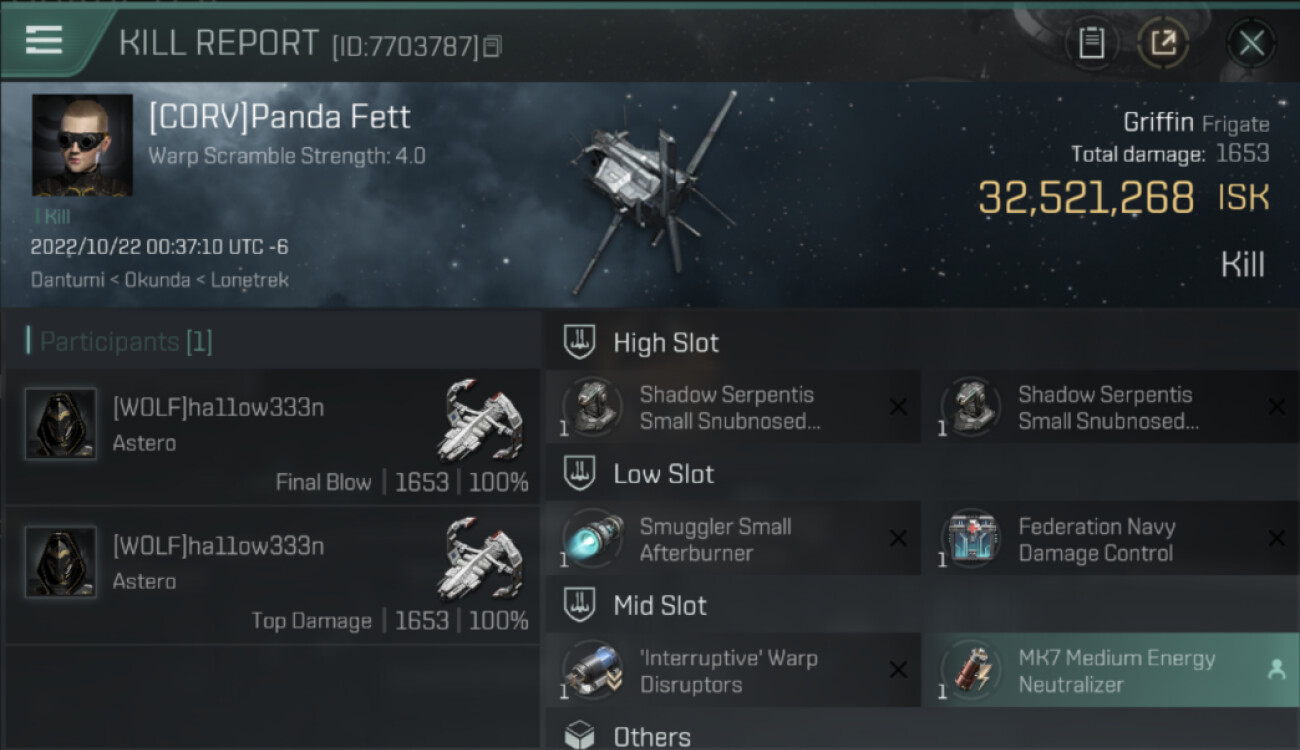This screenshot has width=1300, height=750.
Task: Select the Top Damage Astero ship icon
Action: click(x=481, y=558)
